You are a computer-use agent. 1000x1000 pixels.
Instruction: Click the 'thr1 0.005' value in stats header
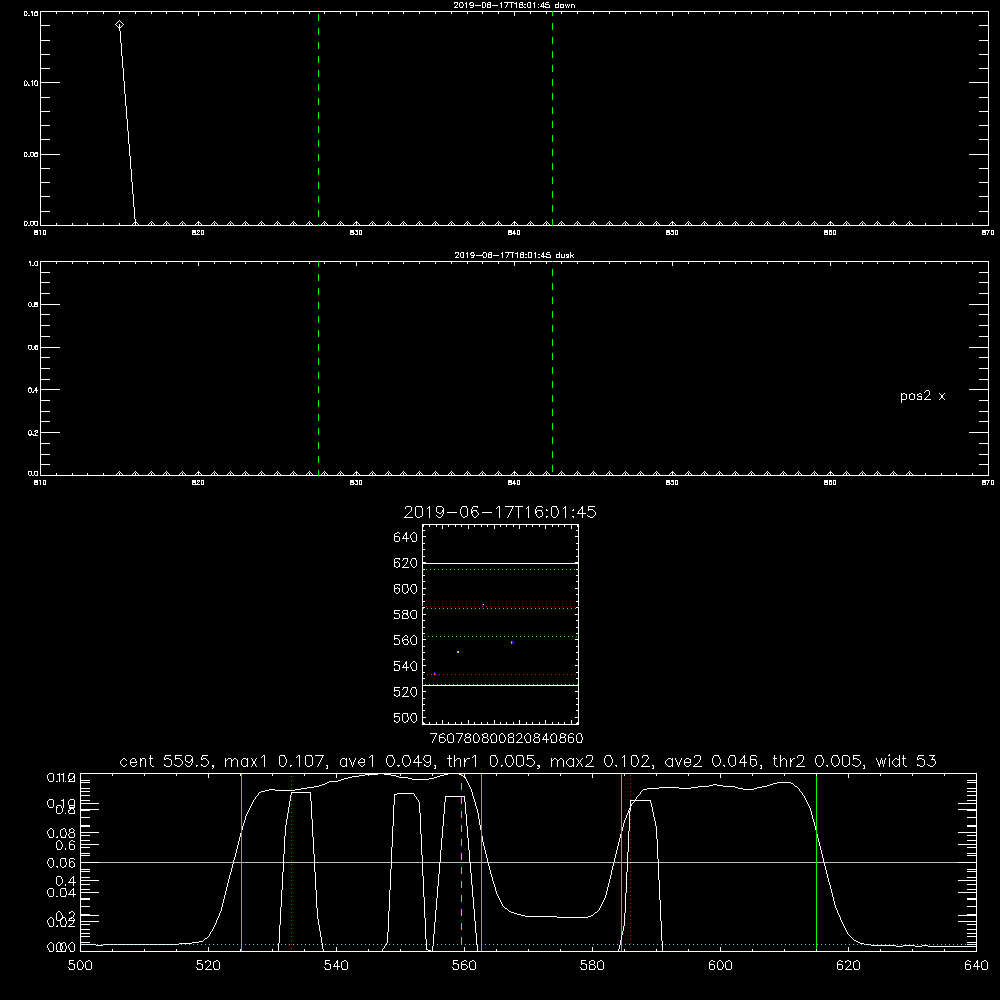pos(493,761)
